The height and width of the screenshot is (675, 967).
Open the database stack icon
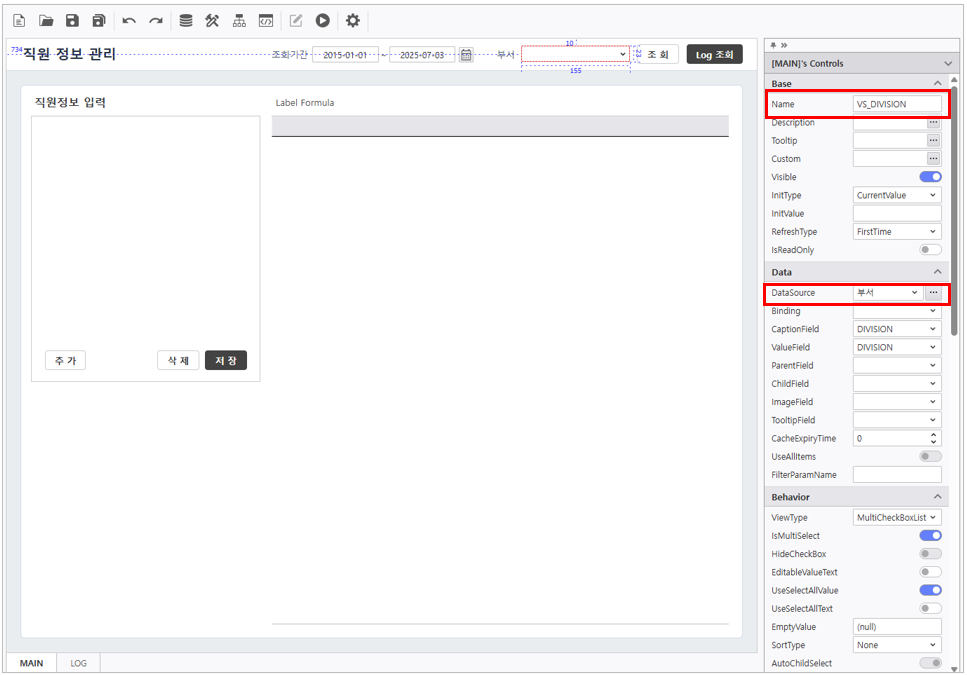tap(186, 20)
